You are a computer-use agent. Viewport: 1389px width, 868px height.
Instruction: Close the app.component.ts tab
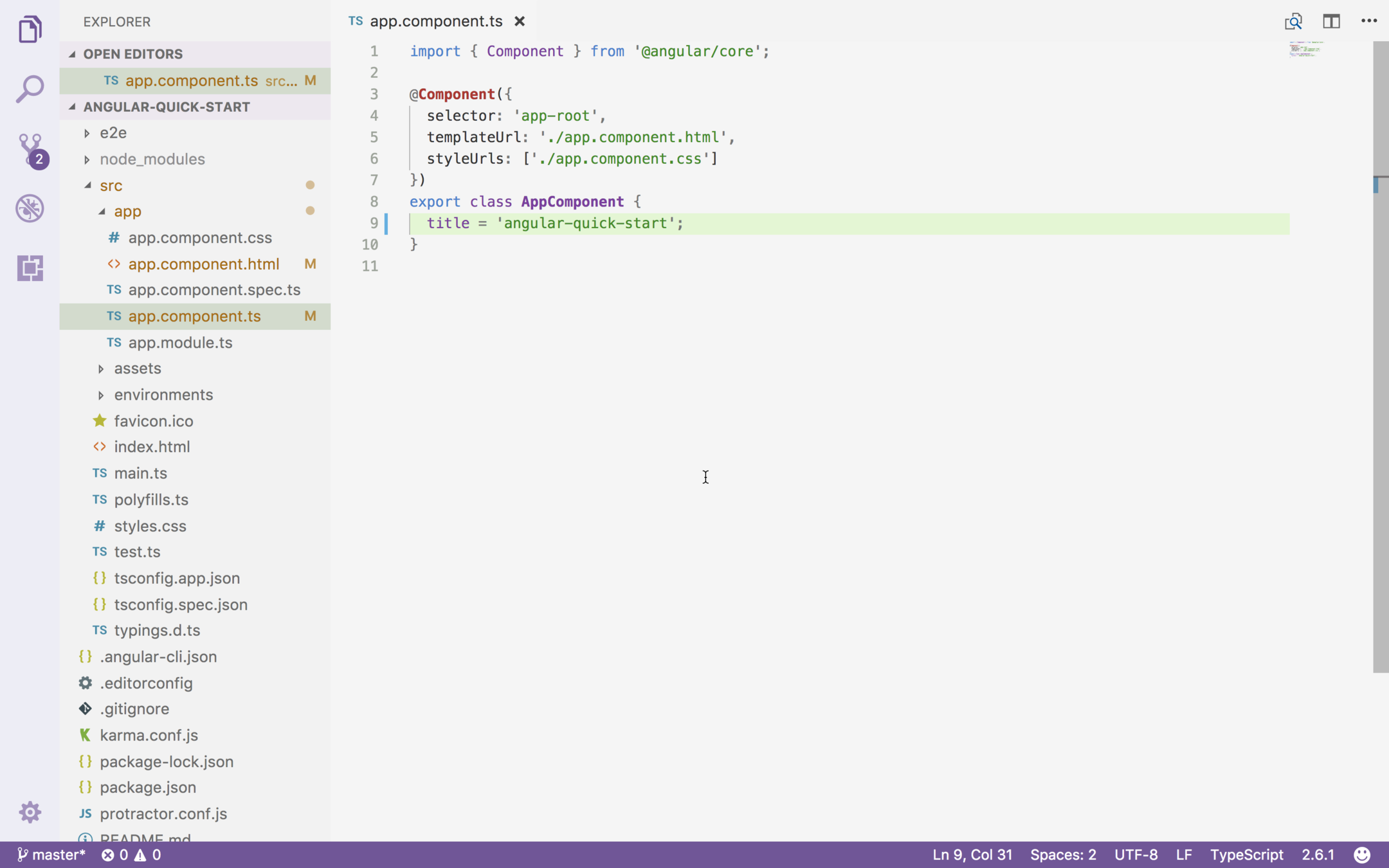(x=520, y=21)
